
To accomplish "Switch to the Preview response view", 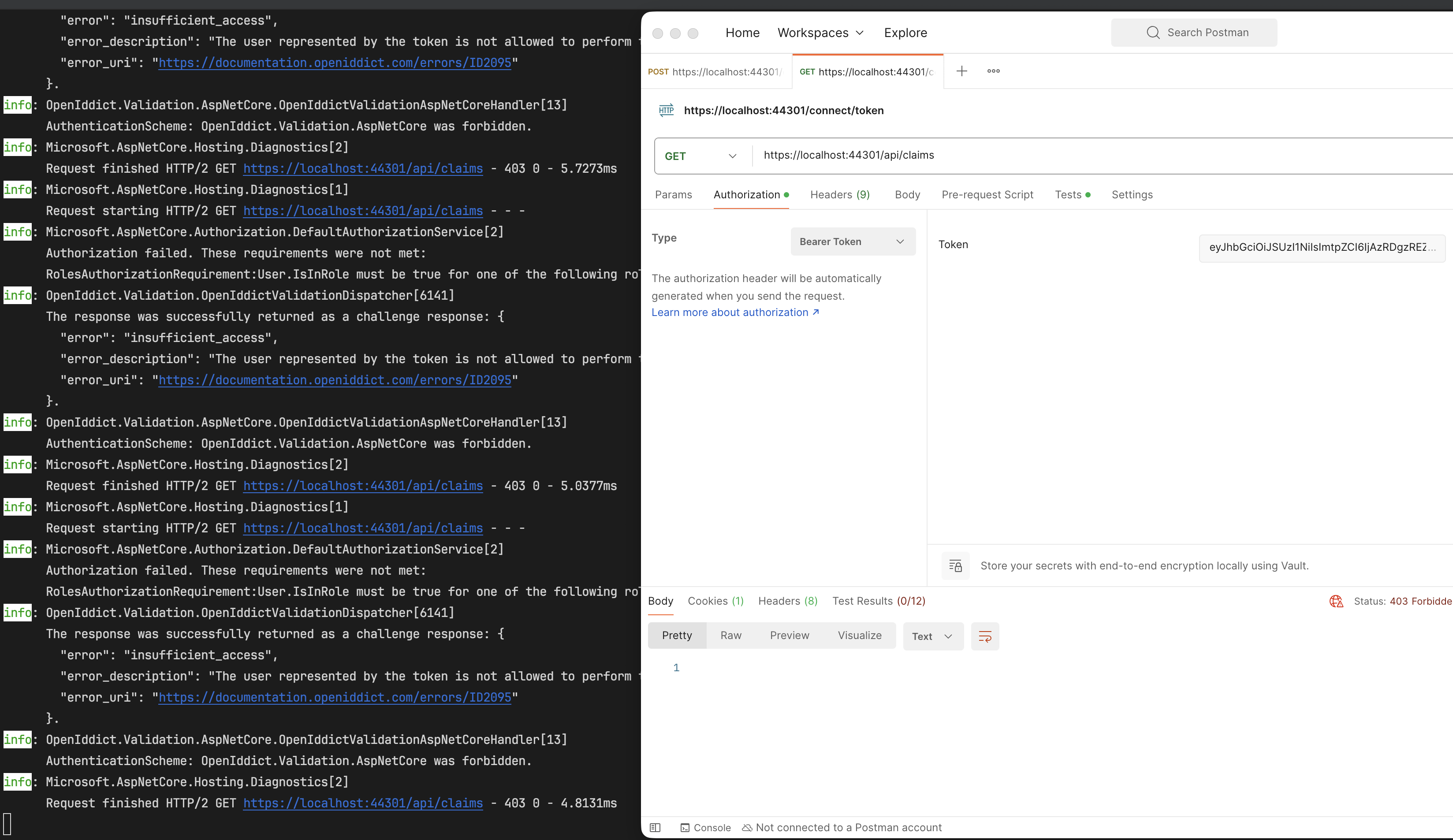I will pyautogui.click(x=790, y=636).
